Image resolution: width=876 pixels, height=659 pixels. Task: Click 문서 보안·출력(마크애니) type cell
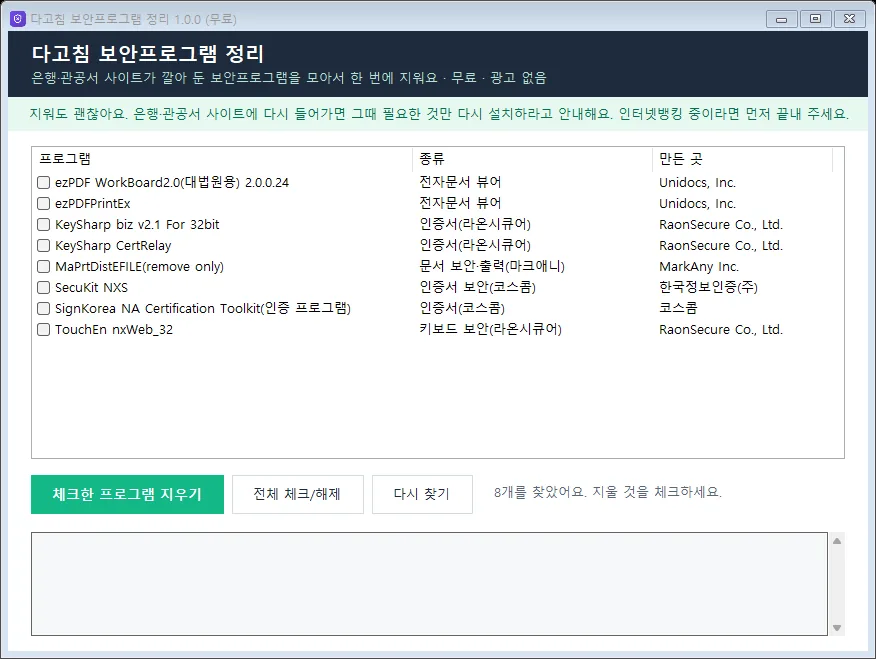coord(492,266)
